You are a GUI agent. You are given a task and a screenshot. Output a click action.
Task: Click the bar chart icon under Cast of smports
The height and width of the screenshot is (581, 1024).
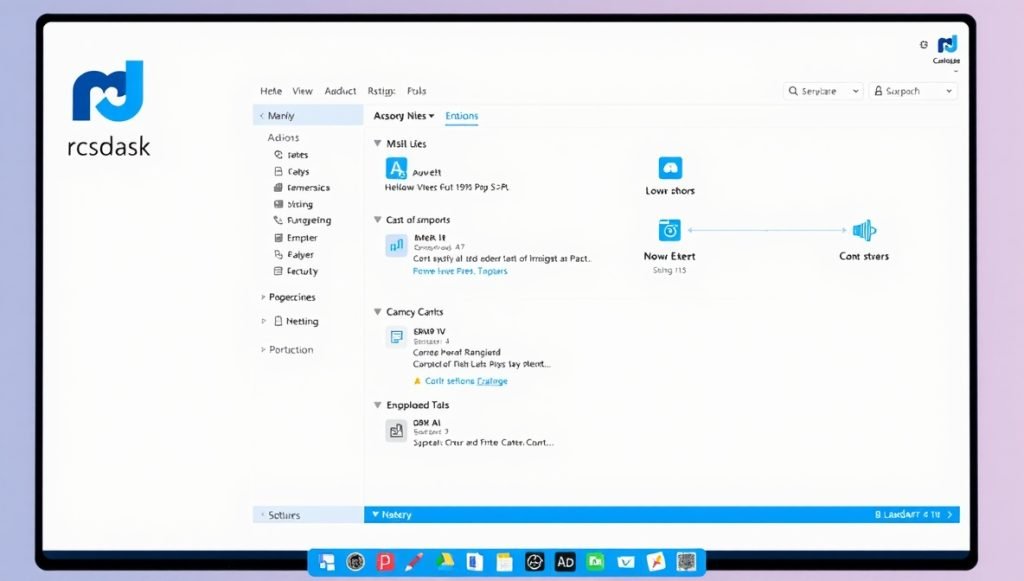tap(396, 244)
